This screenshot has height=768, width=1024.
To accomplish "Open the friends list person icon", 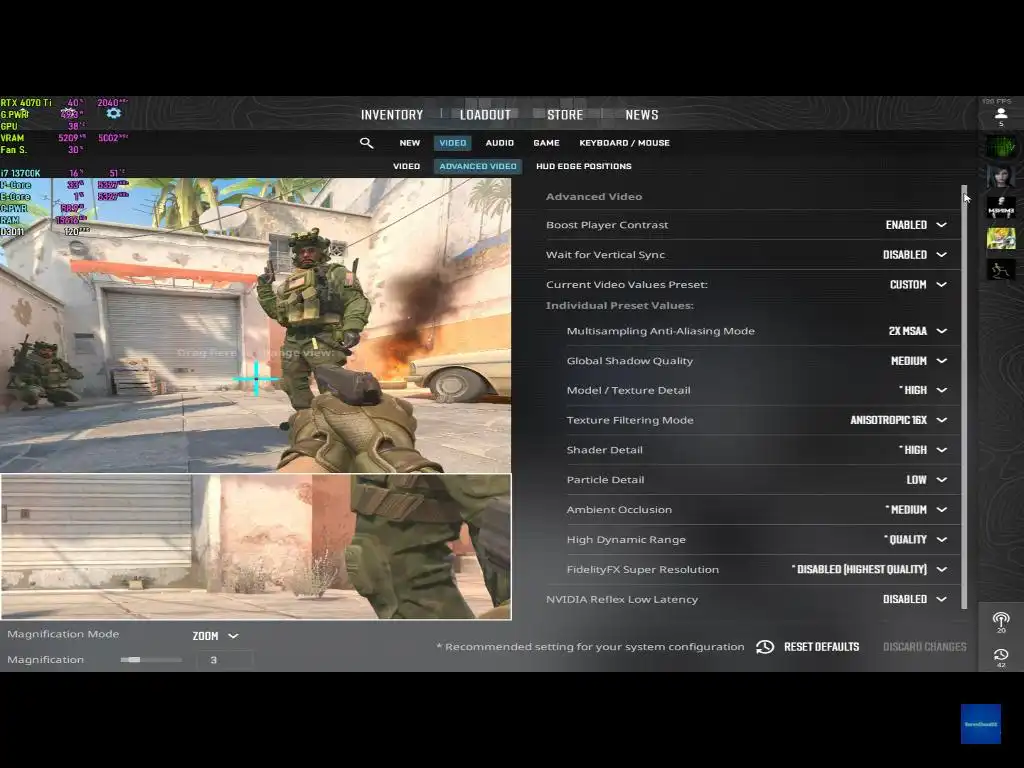I will [x=1000, y=114].
